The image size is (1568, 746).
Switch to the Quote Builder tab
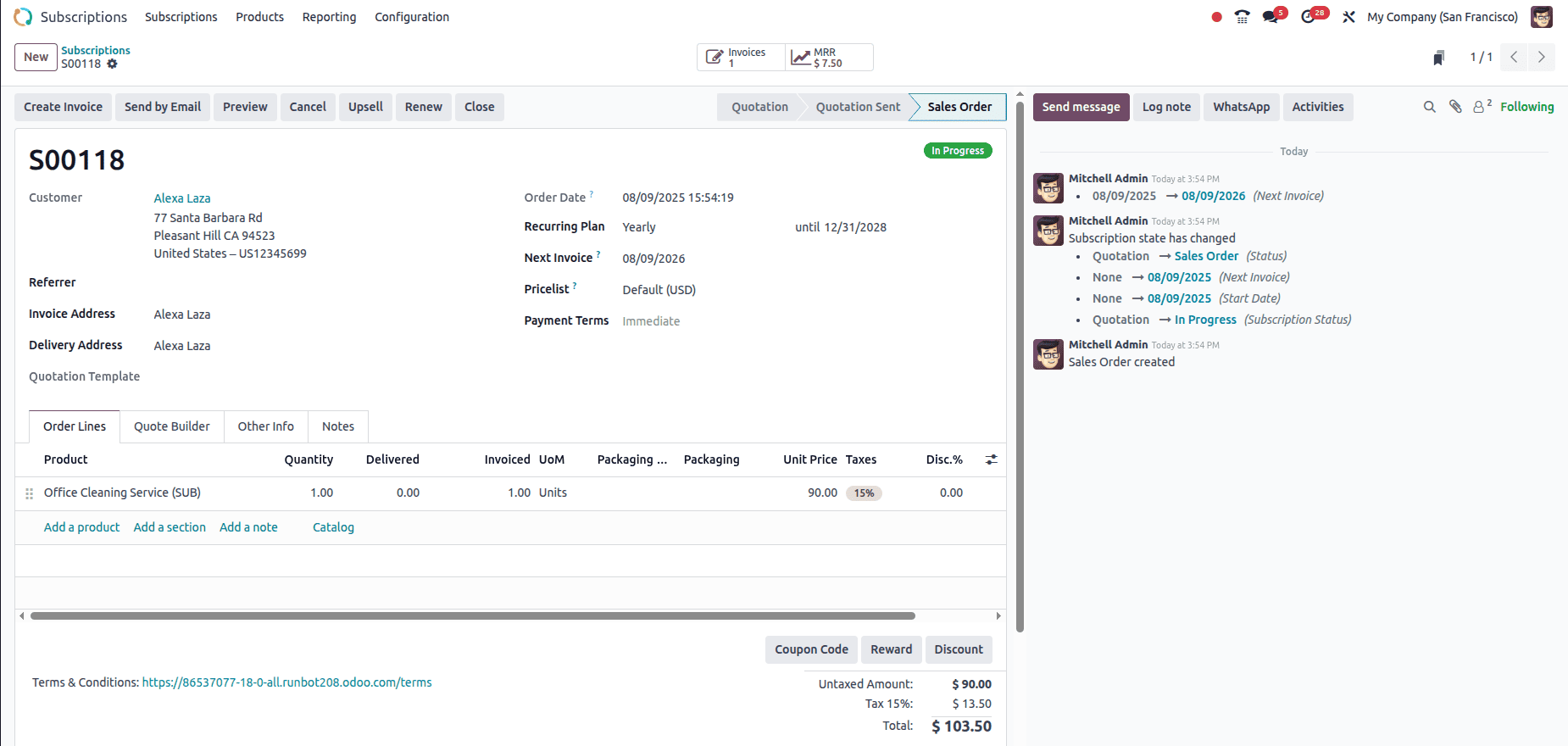click(x=172, y=426)
